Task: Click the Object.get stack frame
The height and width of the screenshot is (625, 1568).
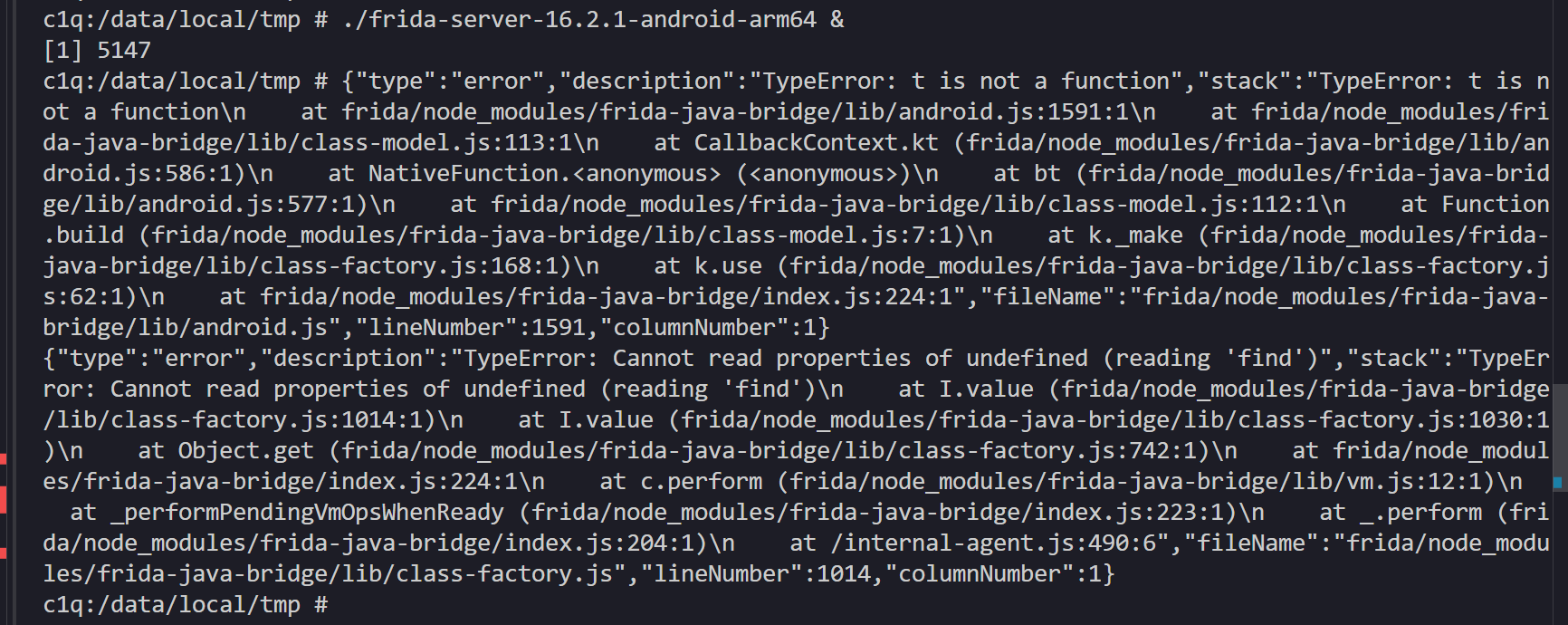Action: click(x=245, y=450)
